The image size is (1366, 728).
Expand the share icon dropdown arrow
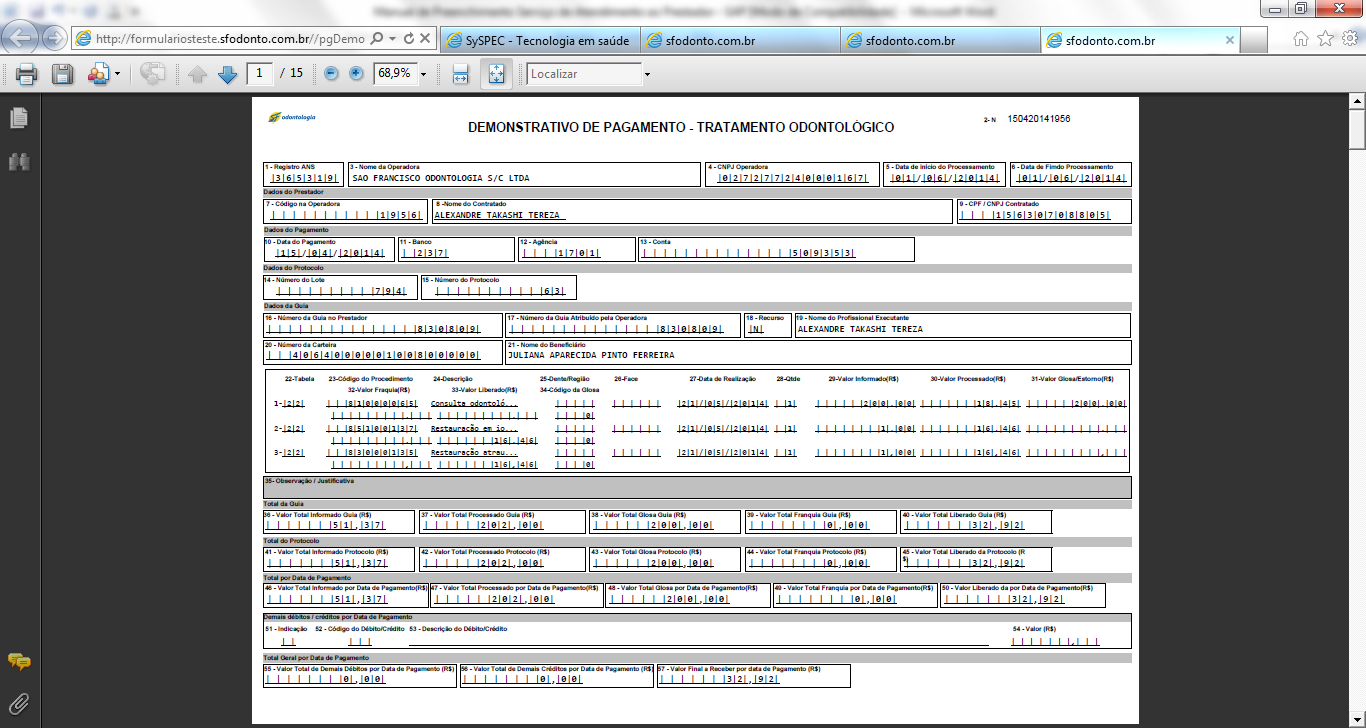(x=118, y=74)
